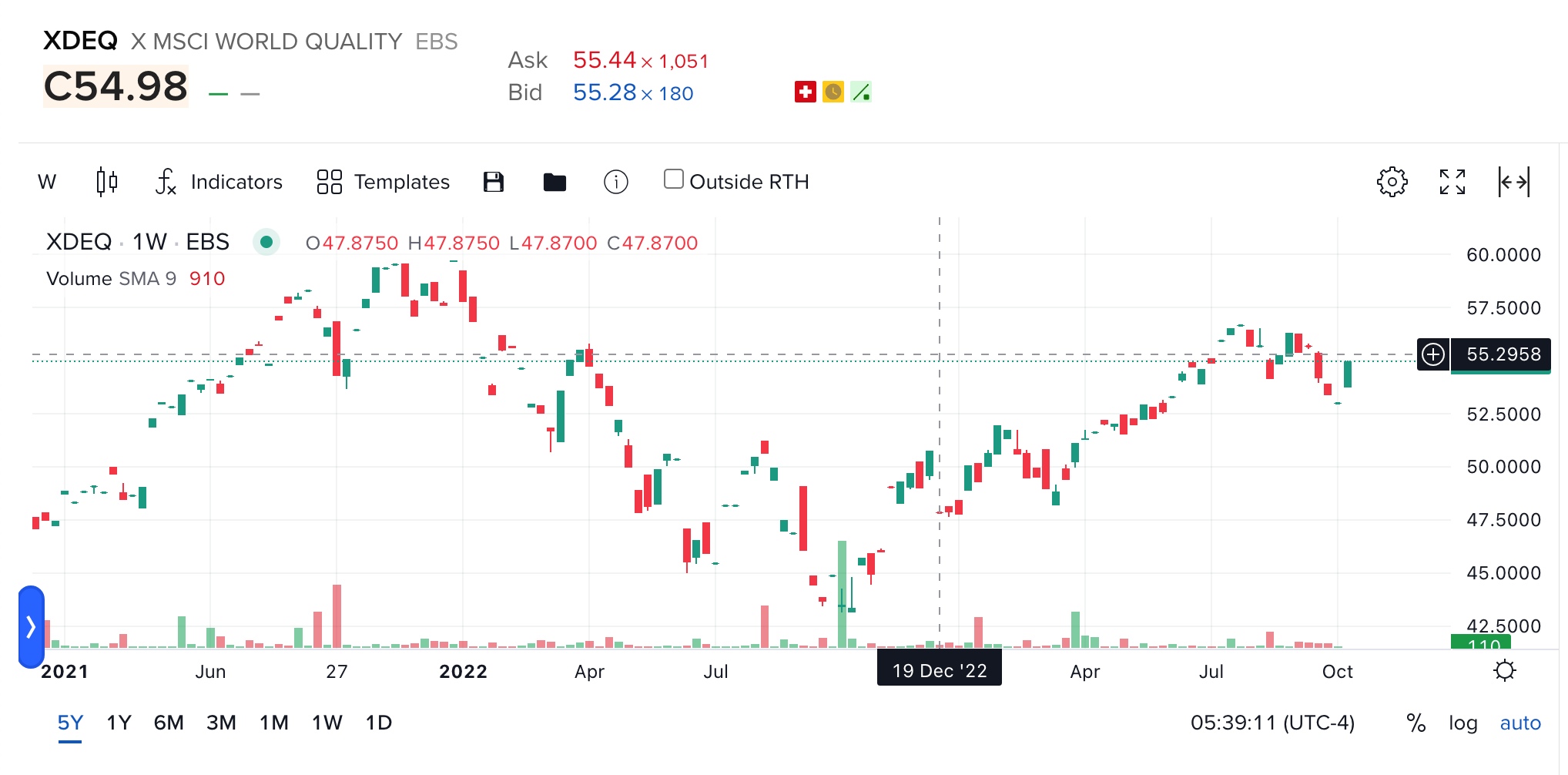The width and height of the screenshot is (1568, 775).
Task: Select the 6M range tab
Action: click(x=169, y=723)
